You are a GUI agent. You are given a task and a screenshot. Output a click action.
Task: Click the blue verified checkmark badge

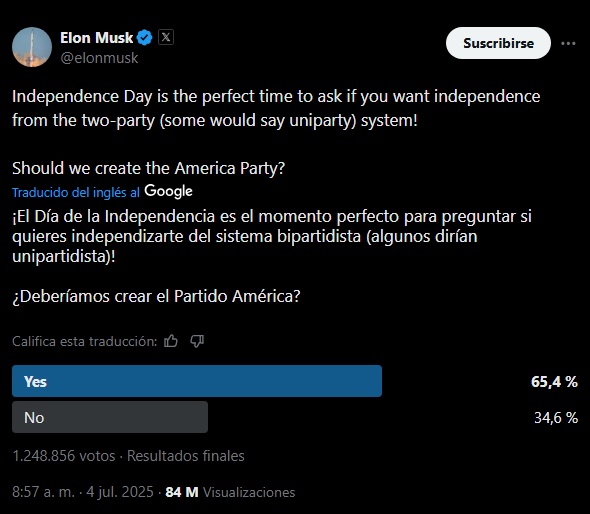[144, 37]
